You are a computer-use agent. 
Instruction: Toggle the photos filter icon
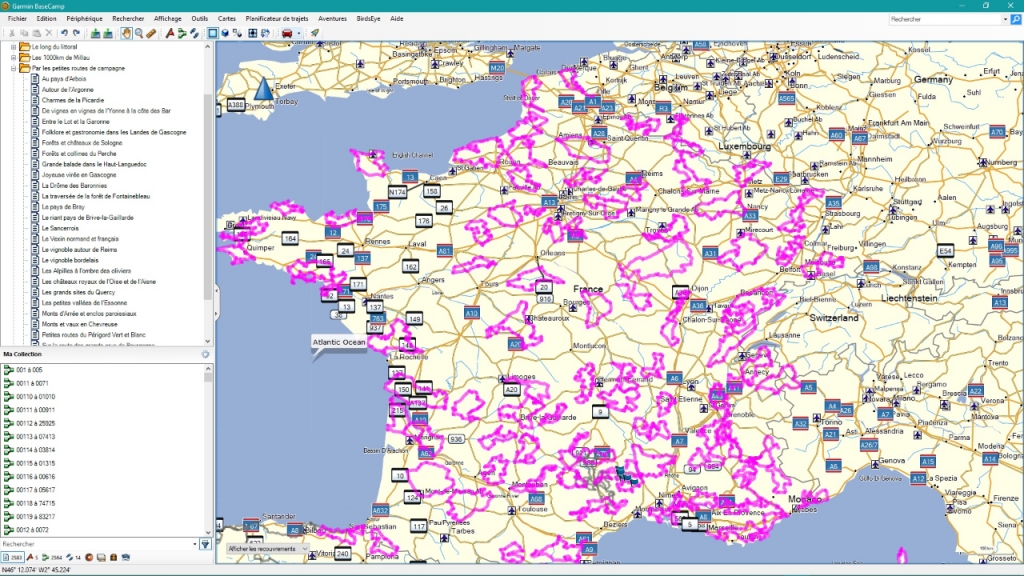click(101, 557)
